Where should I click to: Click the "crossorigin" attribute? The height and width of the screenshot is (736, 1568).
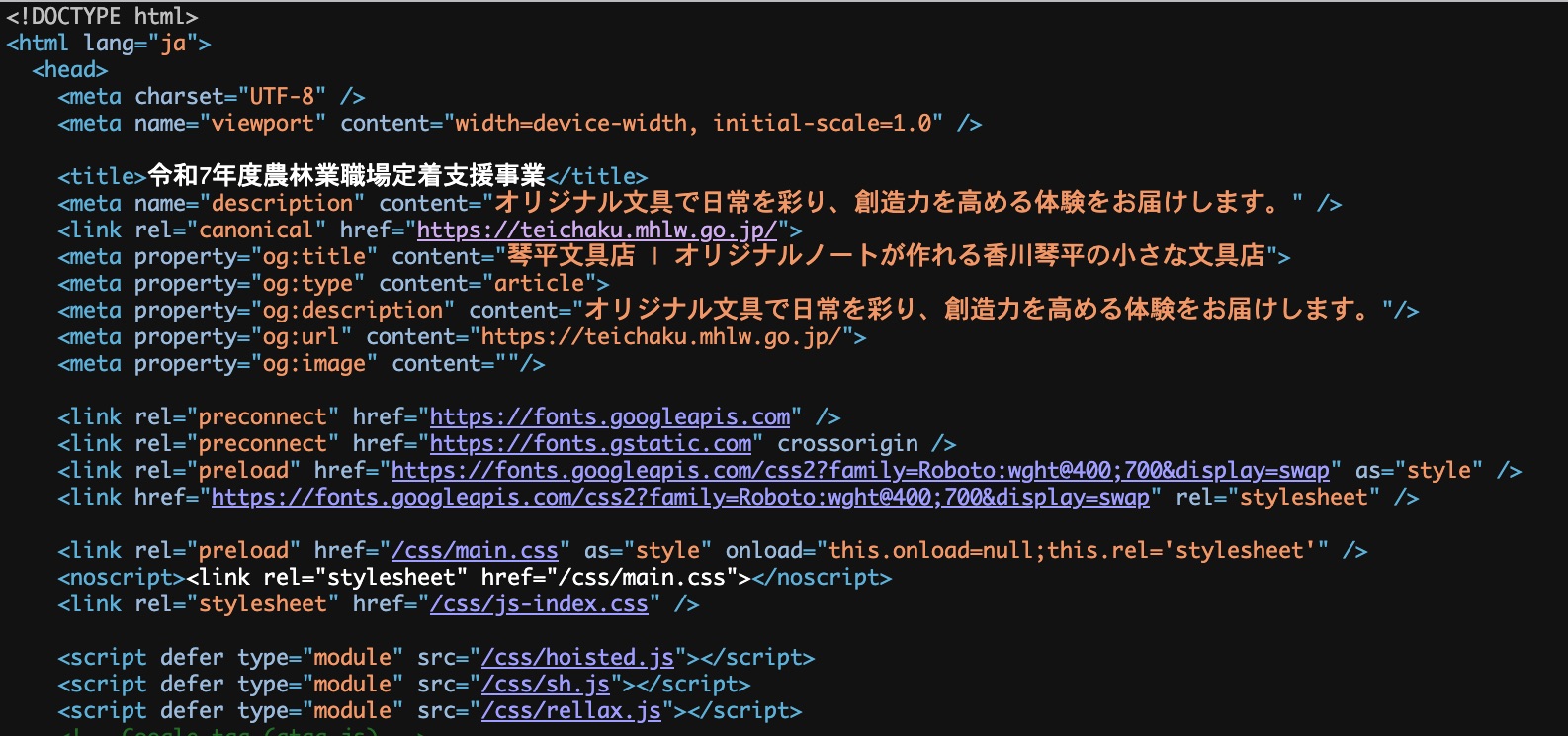(x=847, y=444)
